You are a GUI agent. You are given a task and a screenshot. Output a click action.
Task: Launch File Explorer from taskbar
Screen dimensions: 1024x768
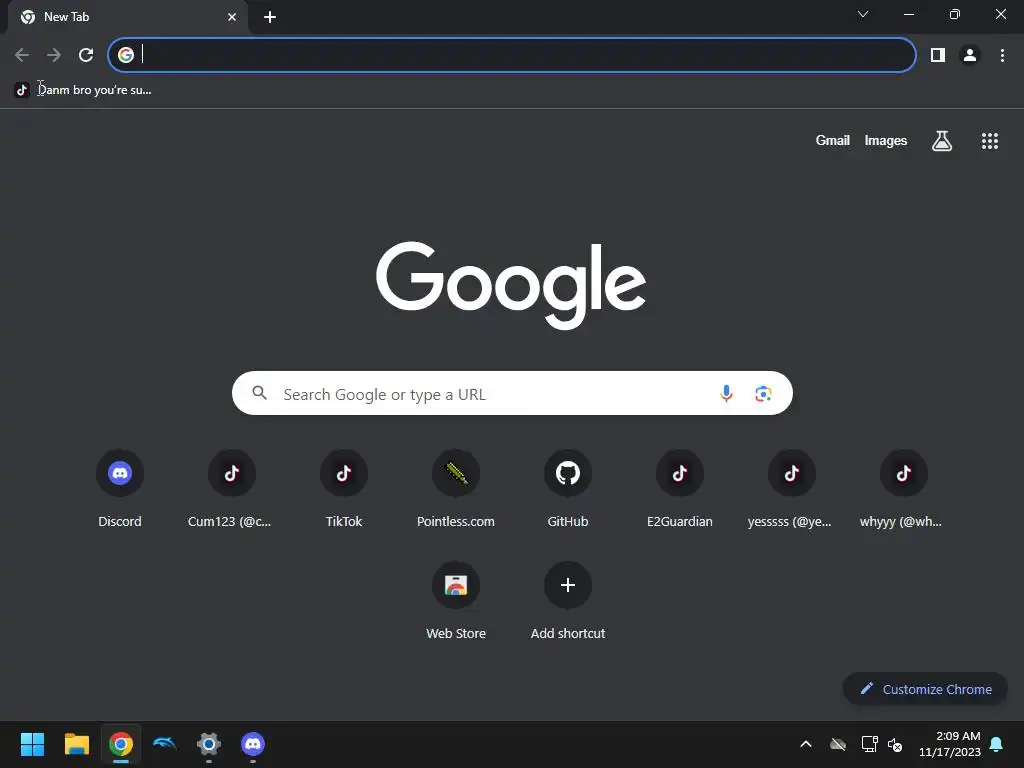(x=76, y=744)
